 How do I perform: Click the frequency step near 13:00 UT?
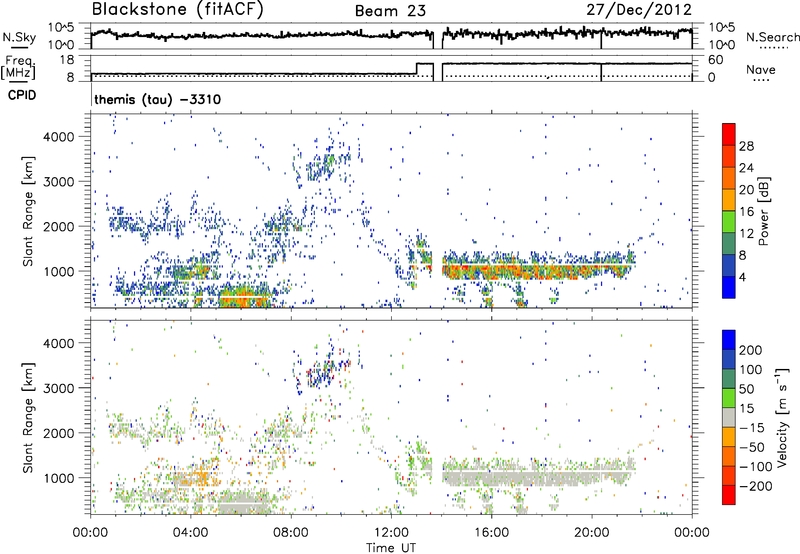click(x=417, y=69)
